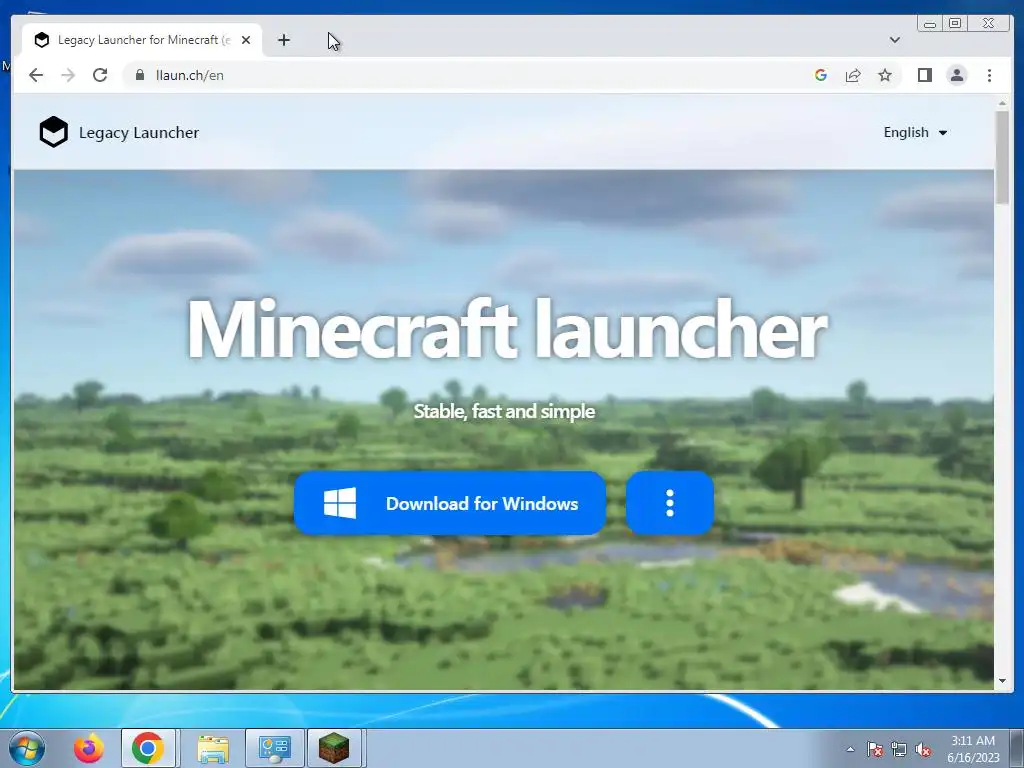
Task: Open the network status tray icon
Action: (x=899, y=749)
